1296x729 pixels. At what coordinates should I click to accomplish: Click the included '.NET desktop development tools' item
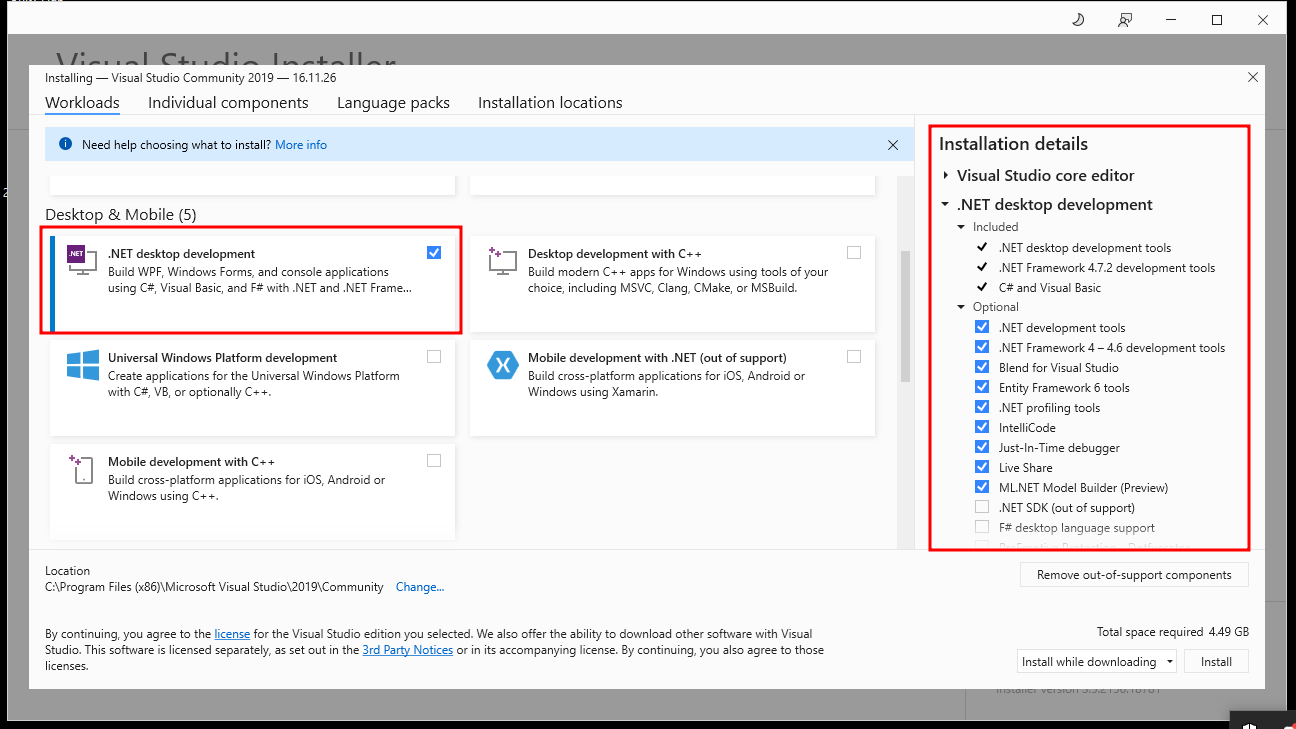1085,248
